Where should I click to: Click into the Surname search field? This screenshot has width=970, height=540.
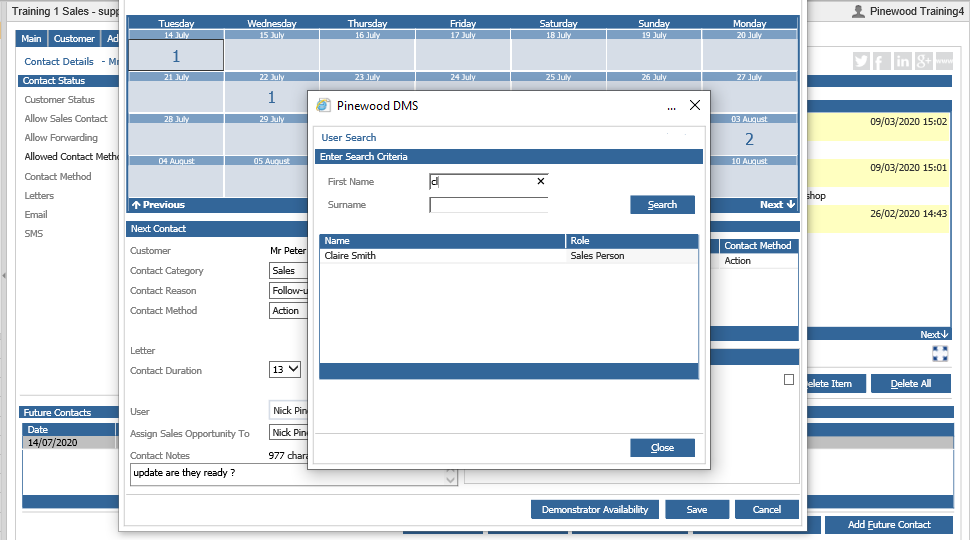[489, 205]
